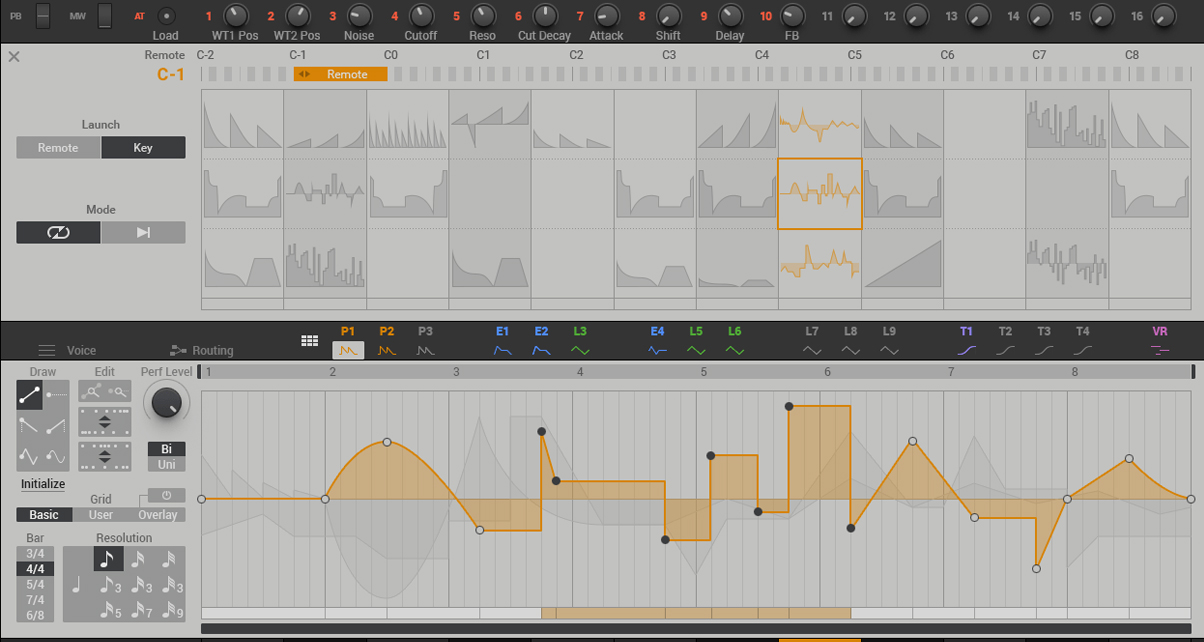Set bar length to 3/4
The image size is (1204, 642).
[x=35, y=553]
